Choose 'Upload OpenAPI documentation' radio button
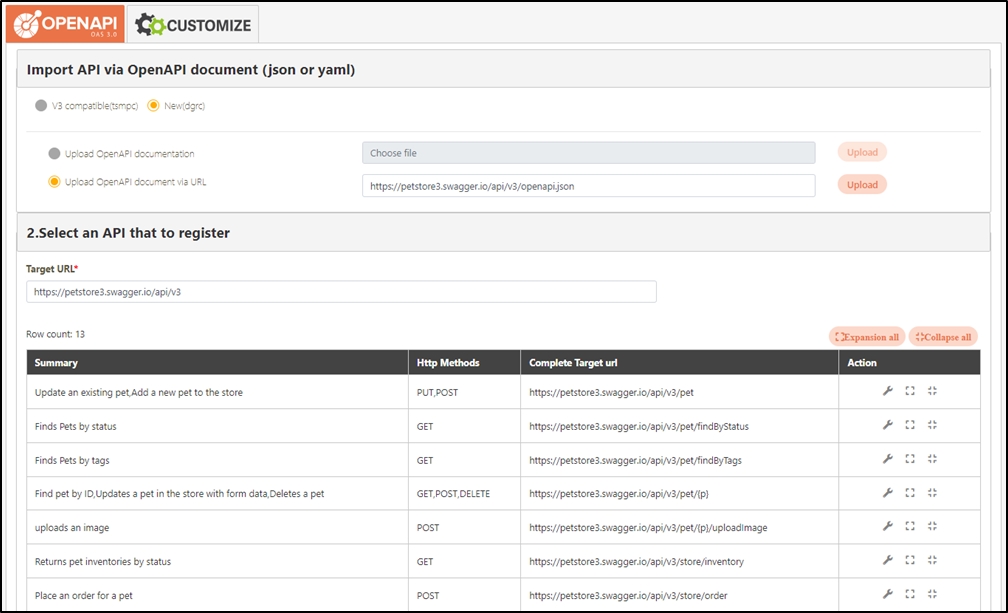Image resolution: width=1008 pixels, height=613 pixels. point(55,154)
